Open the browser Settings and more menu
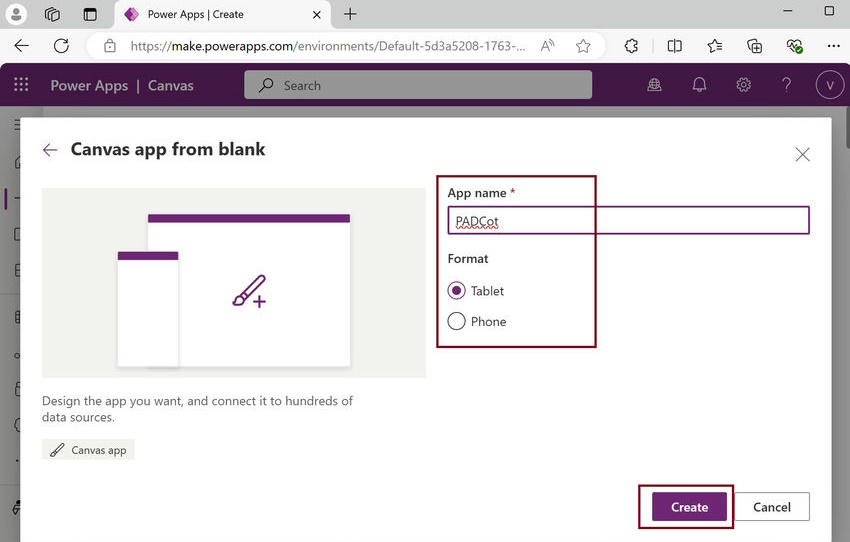 (834, 46)
